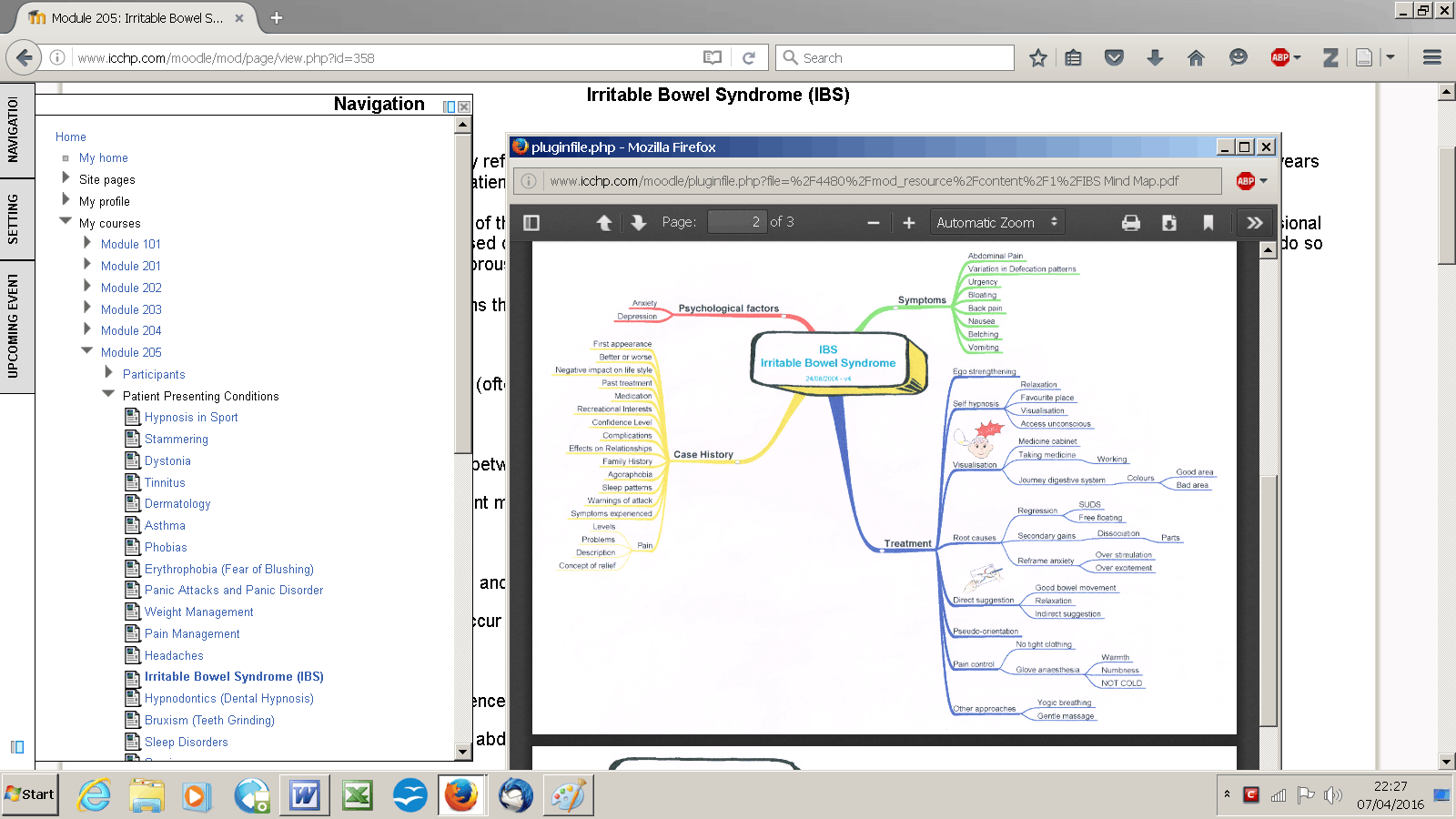1456x819 pixels.
Task: Click the page number input field
Action: pos(737,221)
